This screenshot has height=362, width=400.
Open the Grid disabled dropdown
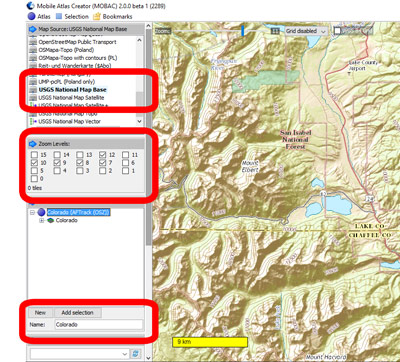coord(306,31)
